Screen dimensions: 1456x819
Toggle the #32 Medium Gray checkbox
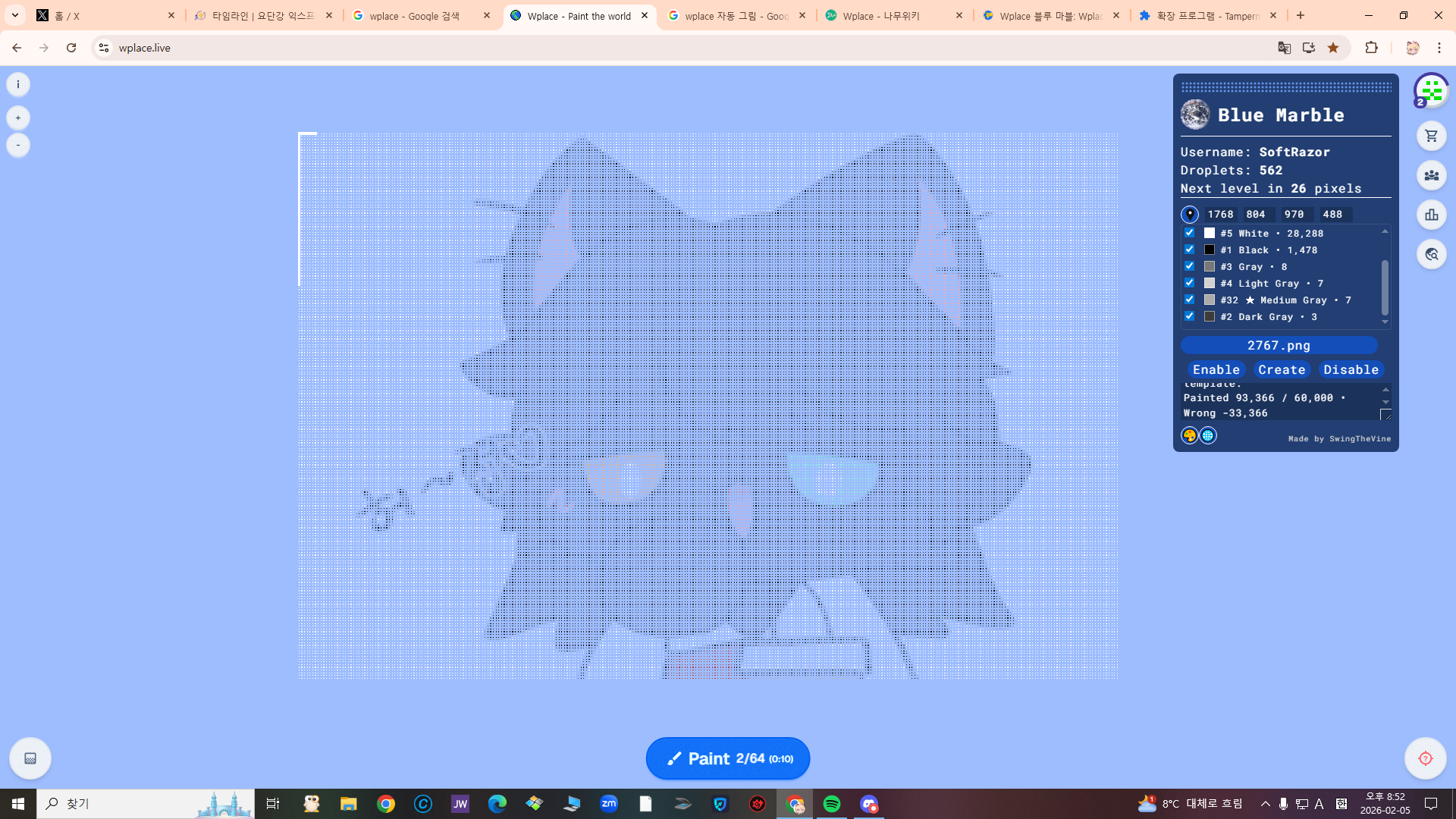point(1189,300)
